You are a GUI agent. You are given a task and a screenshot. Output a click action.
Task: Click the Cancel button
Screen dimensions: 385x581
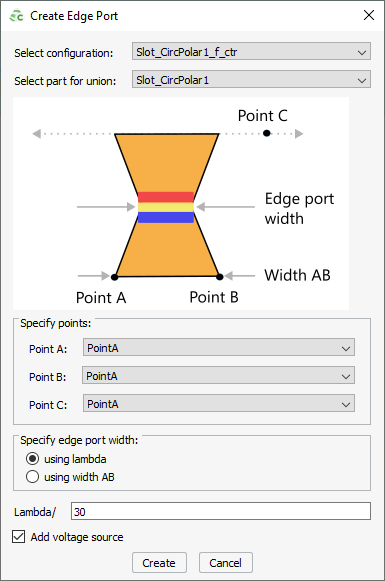pyautogui.click(x=226, y=562)
